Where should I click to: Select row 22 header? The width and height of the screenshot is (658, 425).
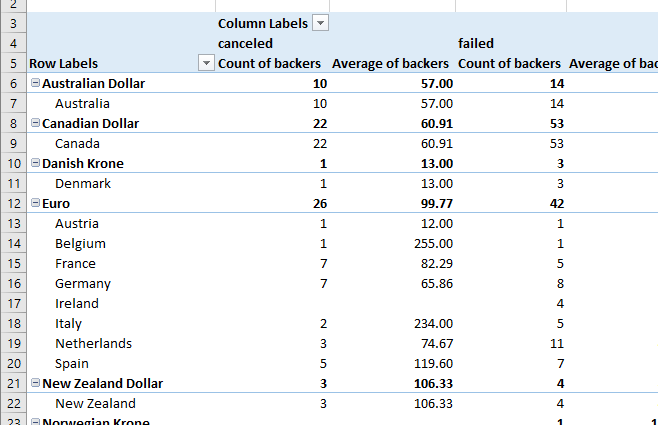13,403
